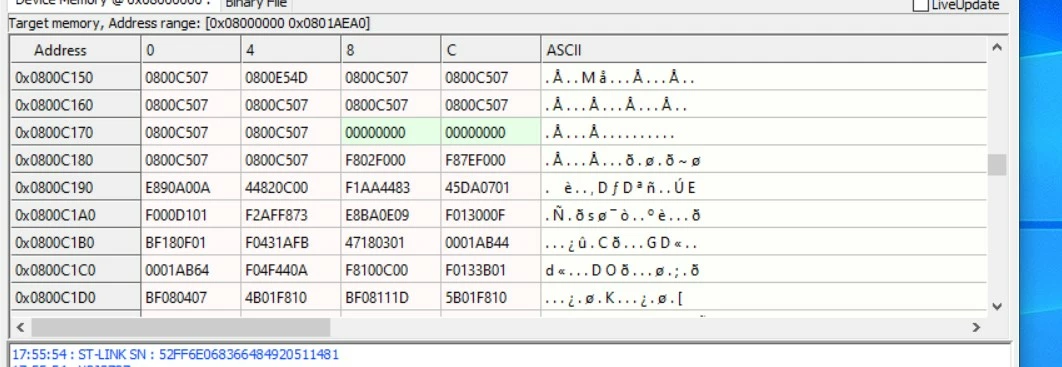The height and width of the screenshot is (367, 1062).
Task: Click the ASCII cell in row 0x0800C190
Action: click(x=763, y=188)
